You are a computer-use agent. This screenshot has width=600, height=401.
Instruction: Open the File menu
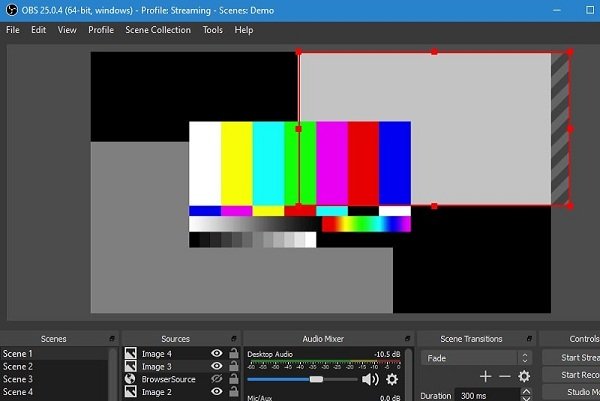tap(13, 30)
